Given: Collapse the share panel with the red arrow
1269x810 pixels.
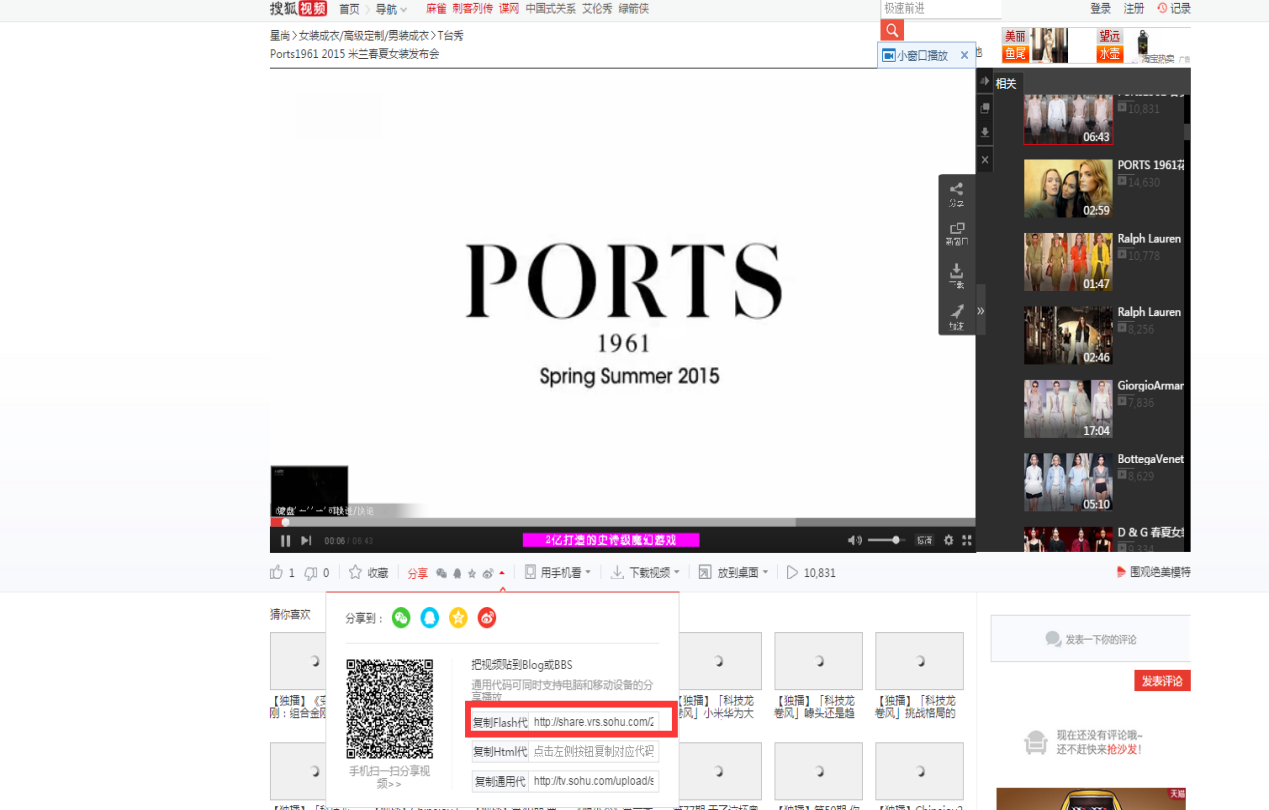Looking at the screenshot, I should point(502,573).
